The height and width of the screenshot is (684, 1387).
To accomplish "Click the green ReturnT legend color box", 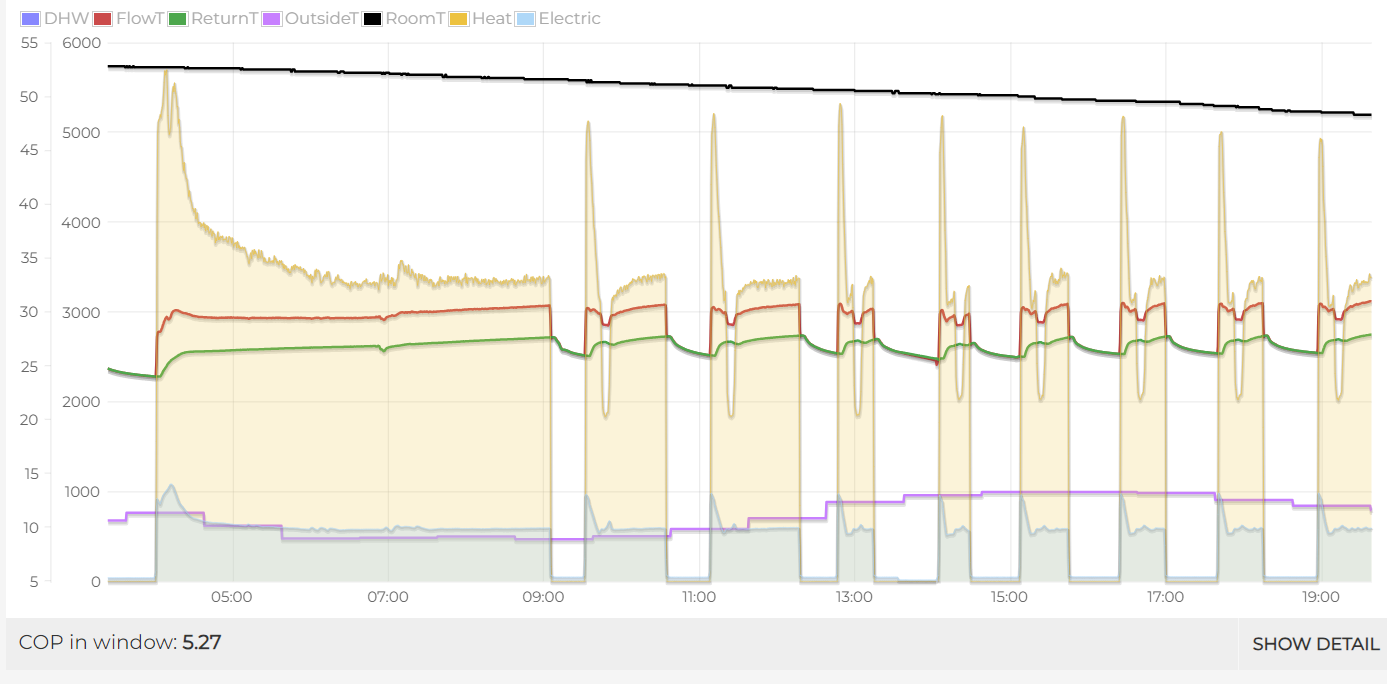I will click(177, 19).
